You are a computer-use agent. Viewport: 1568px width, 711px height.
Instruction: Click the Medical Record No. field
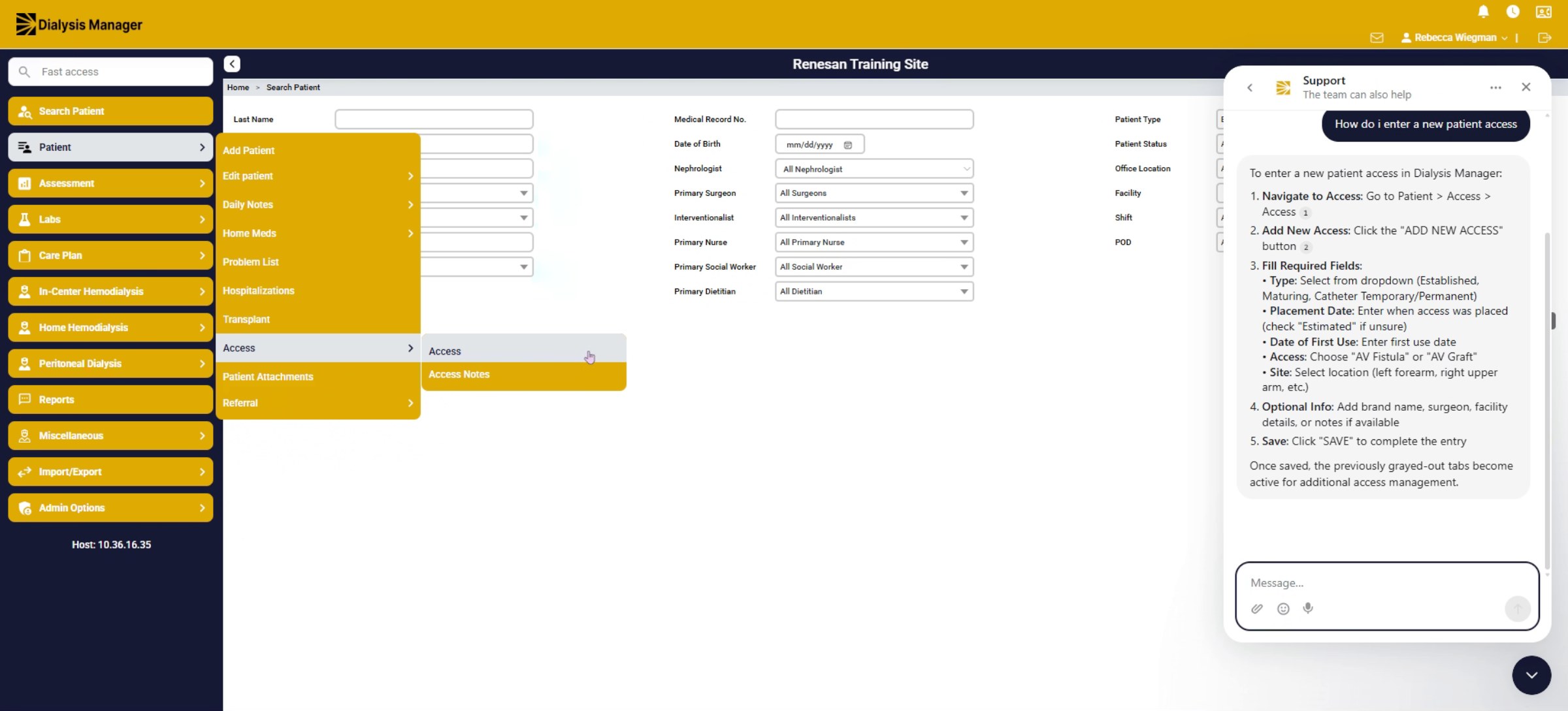click(874, 119)
